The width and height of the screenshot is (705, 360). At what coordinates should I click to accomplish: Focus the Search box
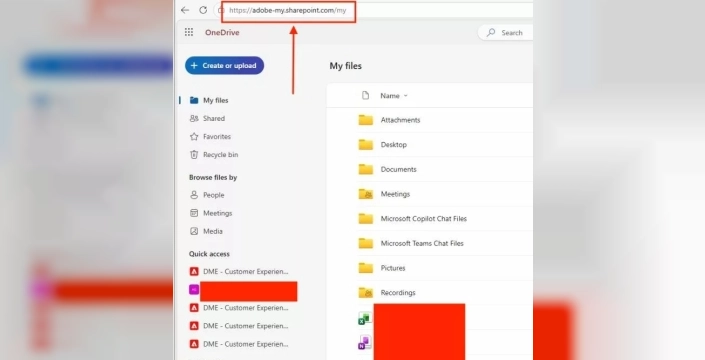(x=505, y=32)
